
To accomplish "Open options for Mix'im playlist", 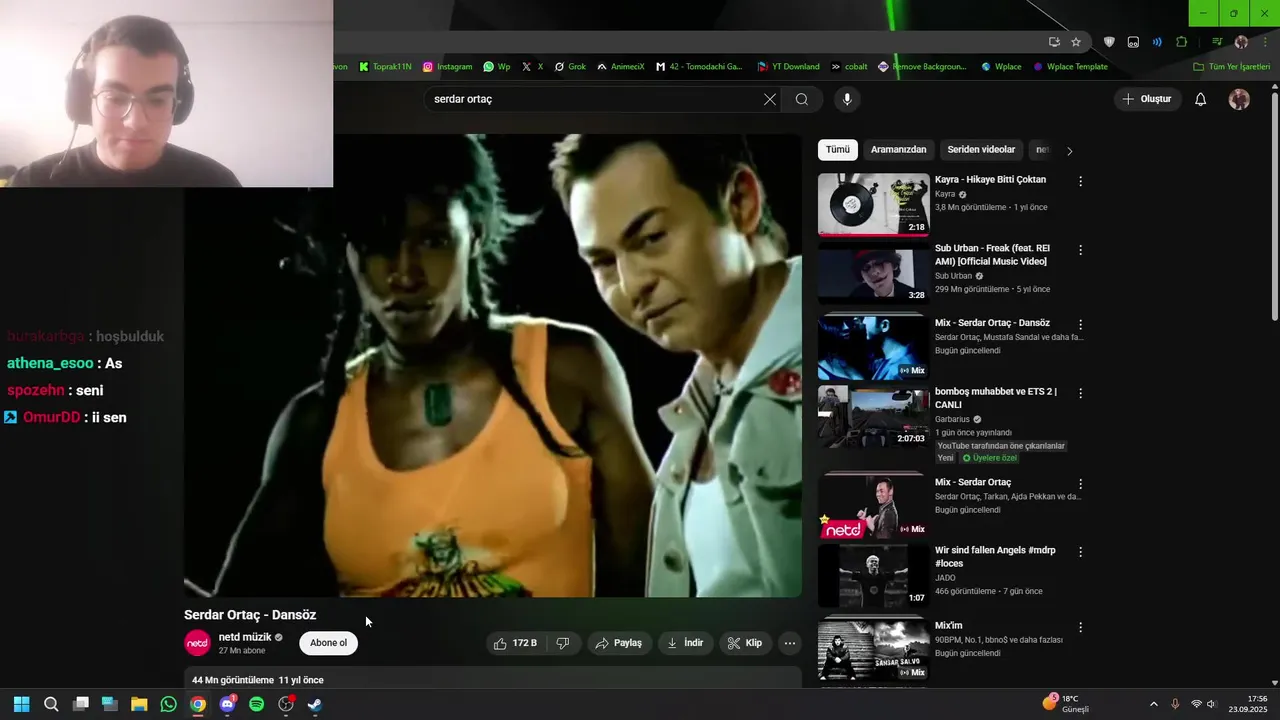I will pyautogui.click(x=1080, y=627).
